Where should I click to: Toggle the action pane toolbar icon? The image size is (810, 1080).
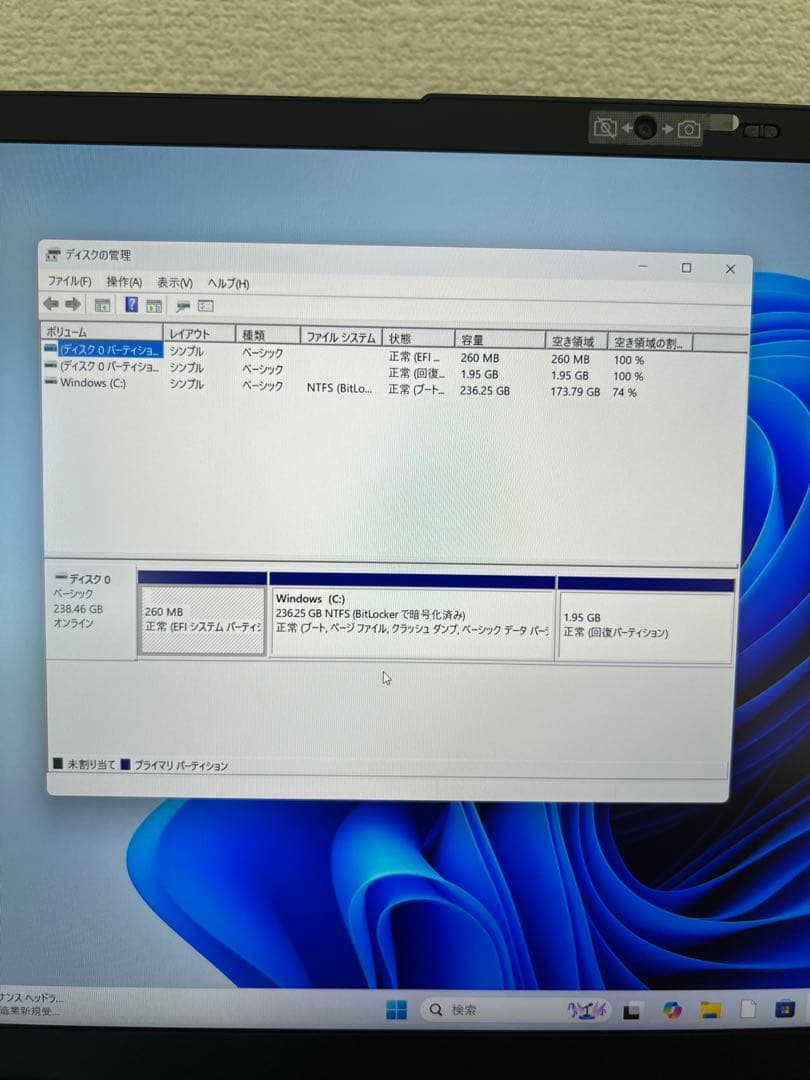coord(151,306)
